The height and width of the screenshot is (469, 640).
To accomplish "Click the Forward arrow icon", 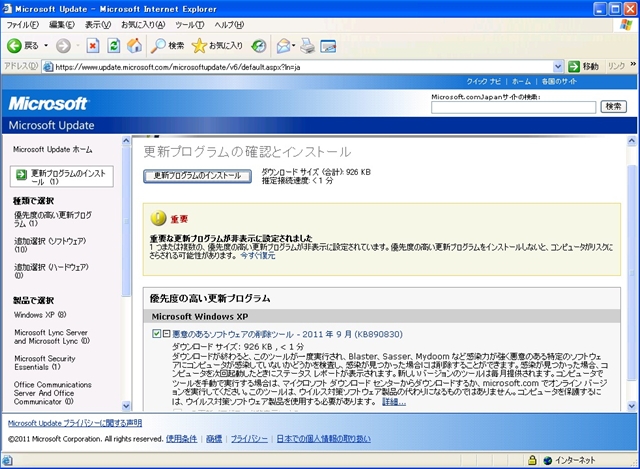I will click(x=63, y=46).
